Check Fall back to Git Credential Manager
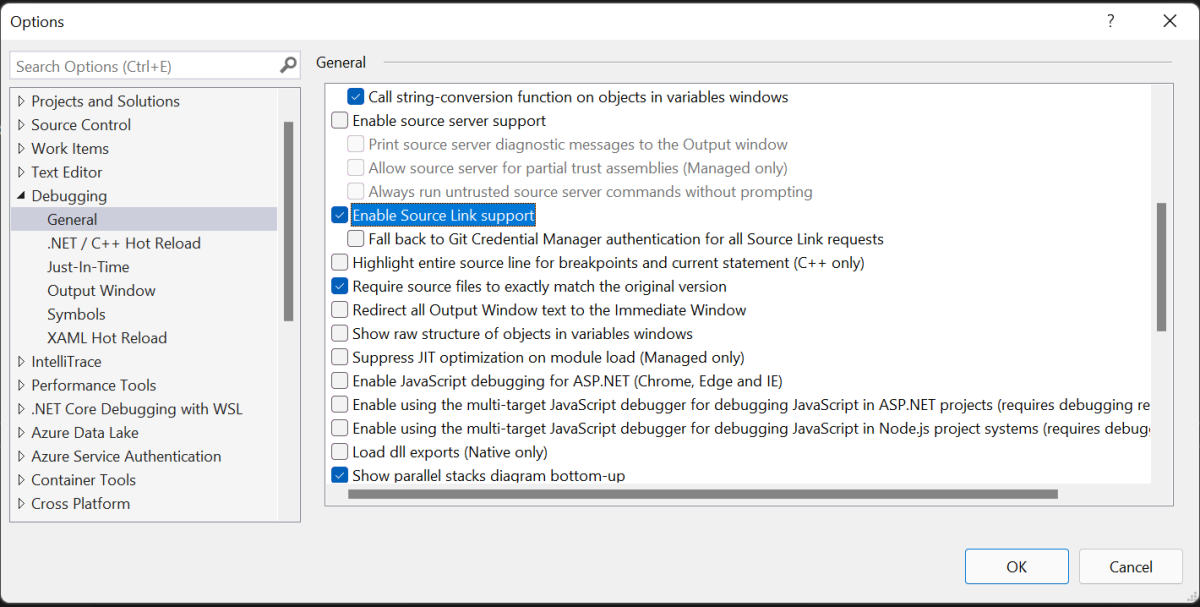 pos(356,239)
